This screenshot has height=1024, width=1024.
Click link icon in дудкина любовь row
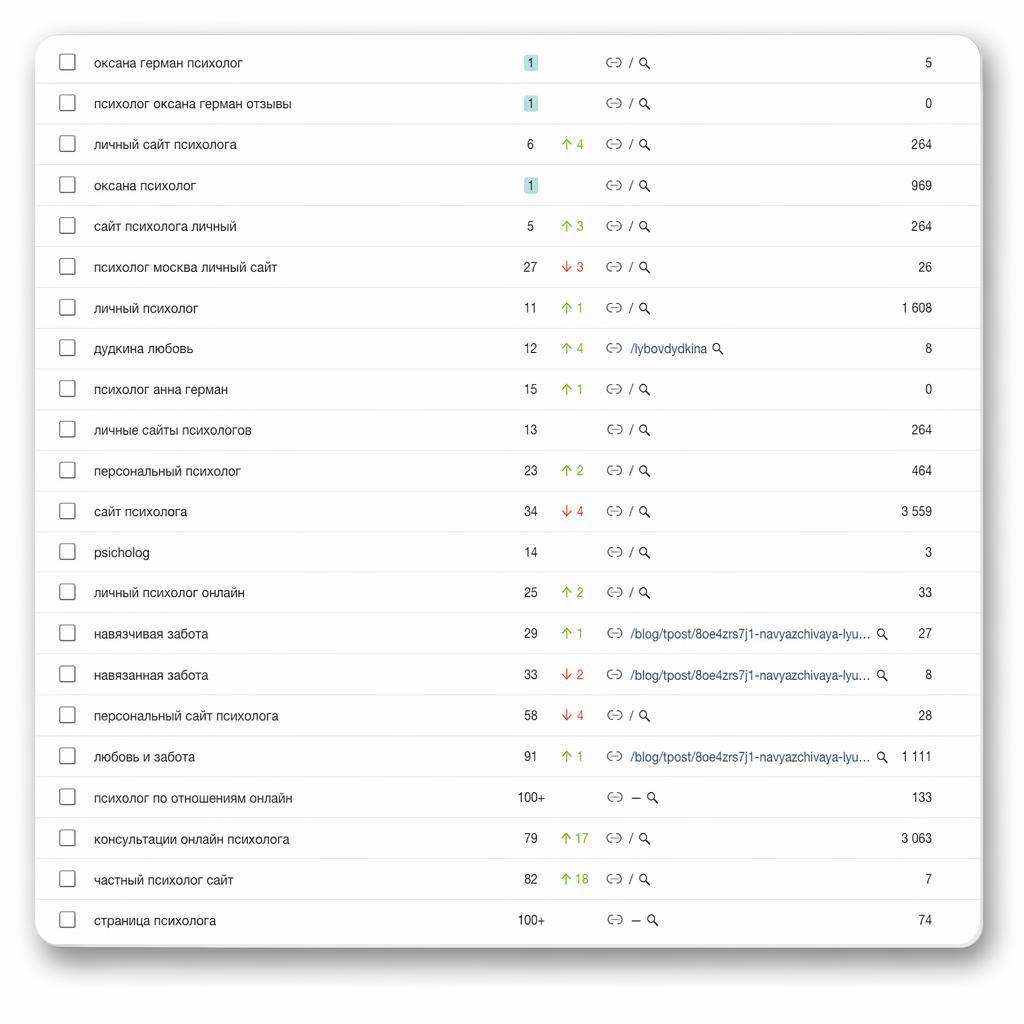click(x=613, y=348)
